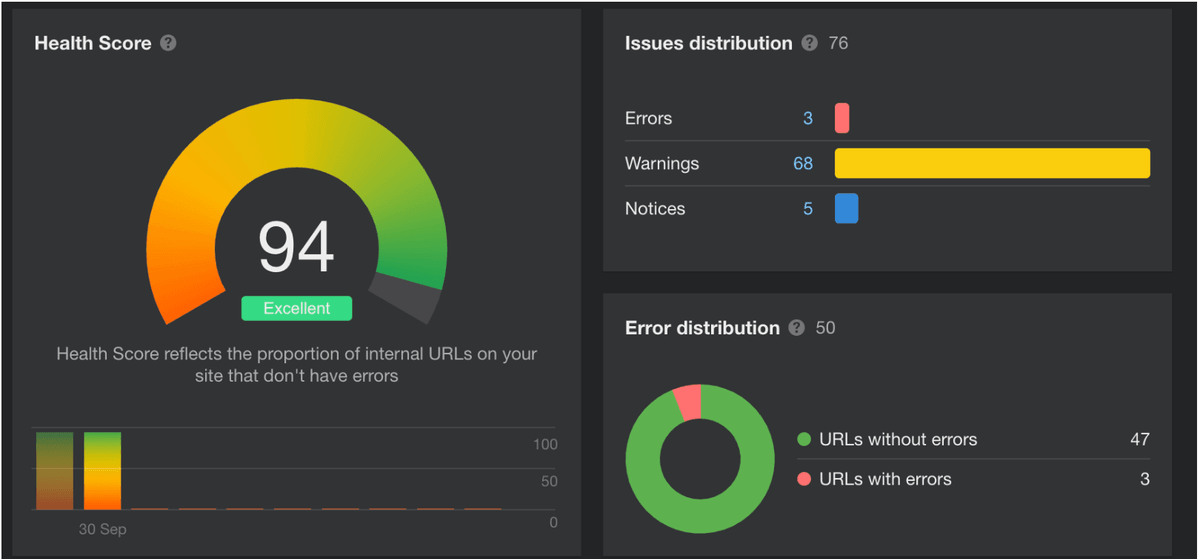The height and width of the screenshot is (559, 1200).
Task: Click the URLs without errors label
Action: click(897, 439)
